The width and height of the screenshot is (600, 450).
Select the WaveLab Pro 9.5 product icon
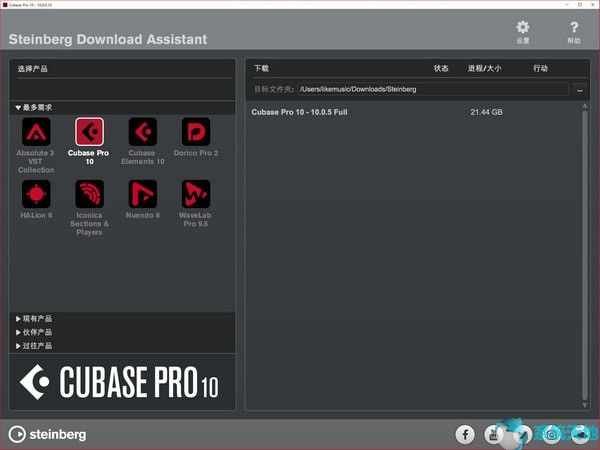click(196, 194)
